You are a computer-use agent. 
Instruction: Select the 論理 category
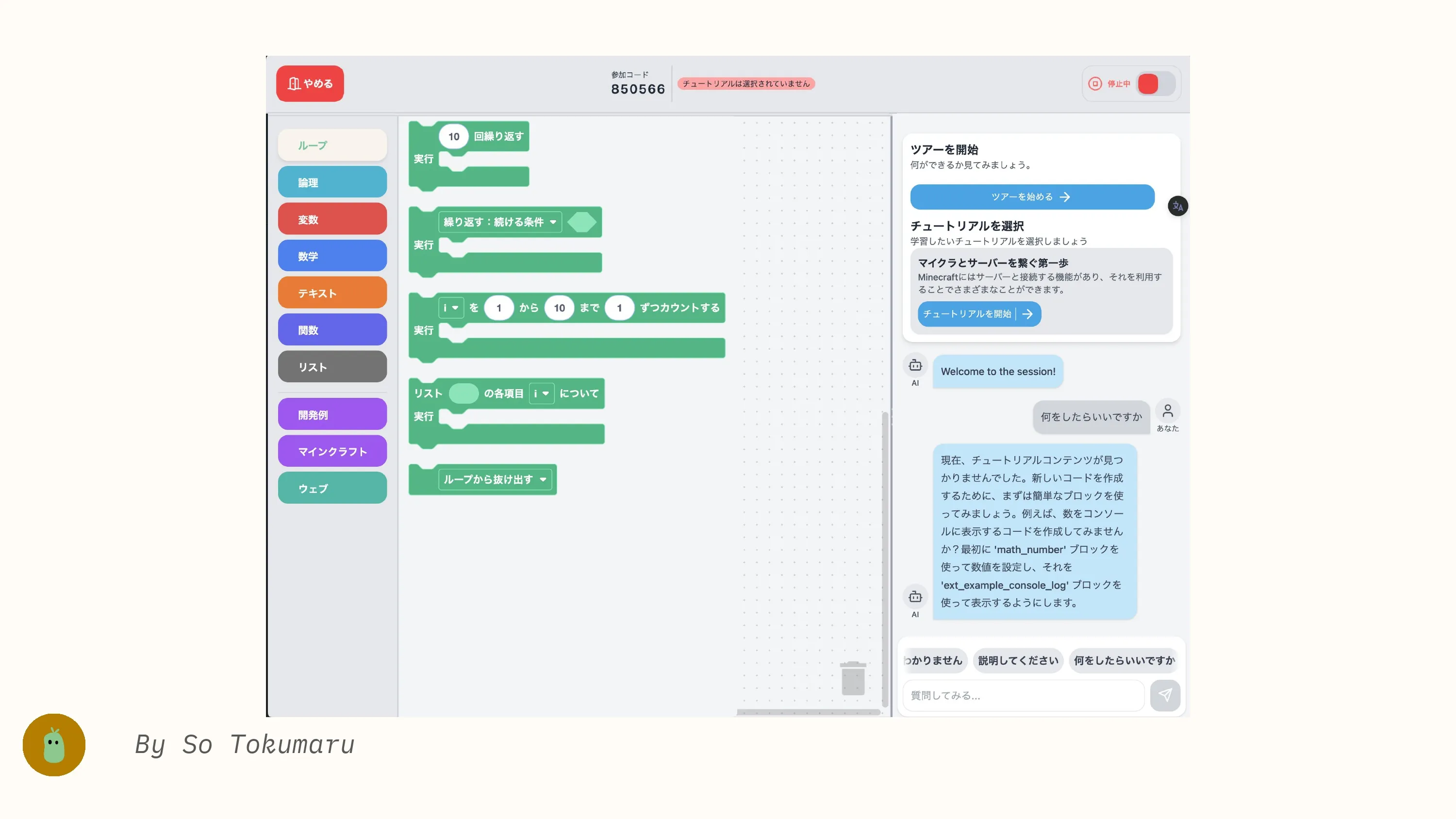(332, 182)
